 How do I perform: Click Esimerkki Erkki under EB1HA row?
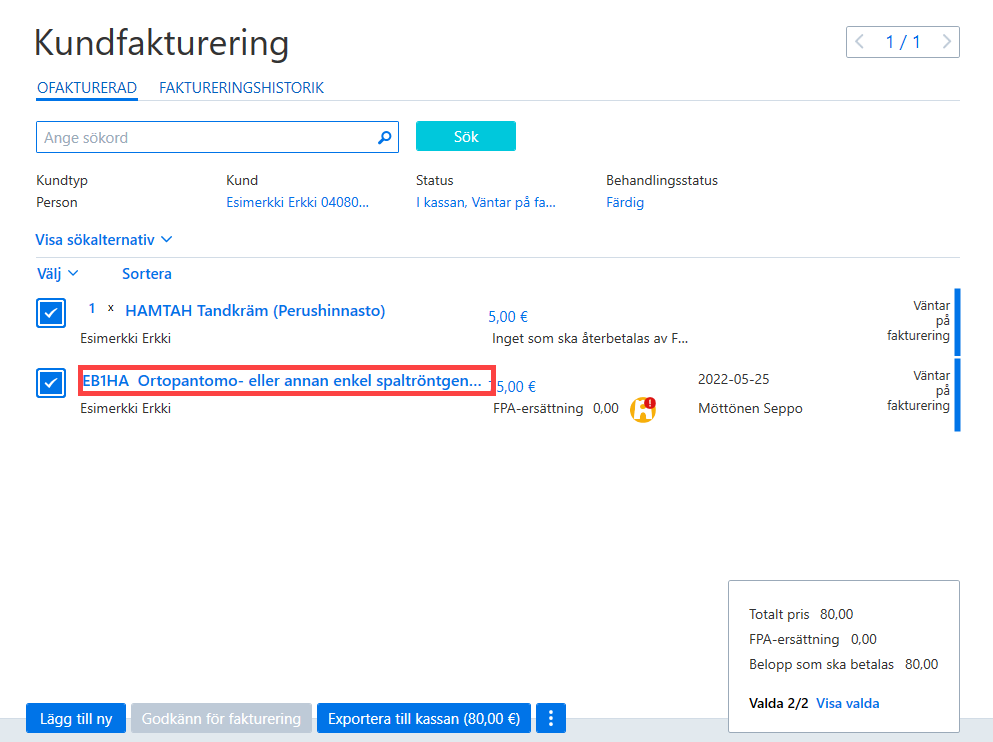coord(125,408)
